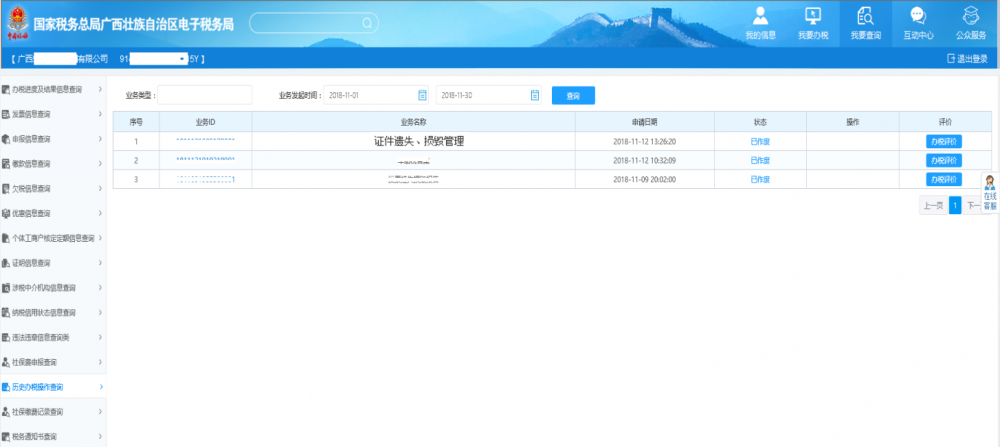Click the 已作废 status in row 3

coord(760,180)
